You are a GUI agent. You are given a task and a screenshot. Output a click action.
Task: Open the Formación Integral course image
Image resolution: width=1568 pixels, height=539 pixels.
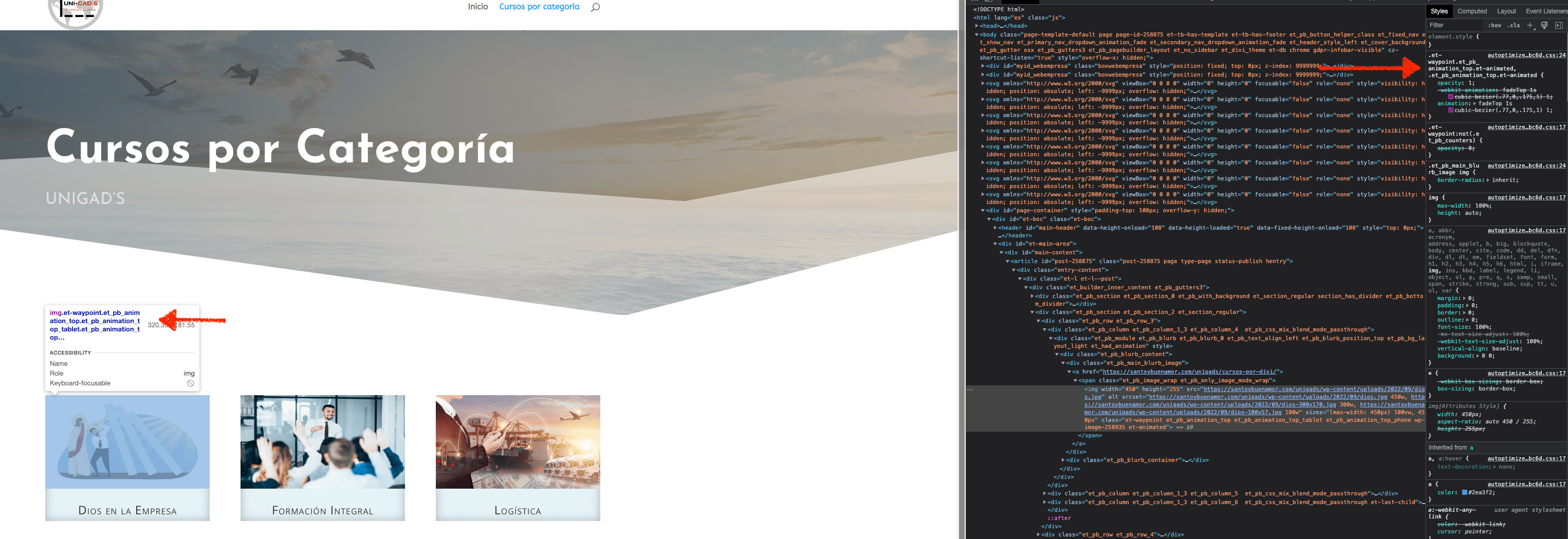pyautogui.click(x=323, y=442)
